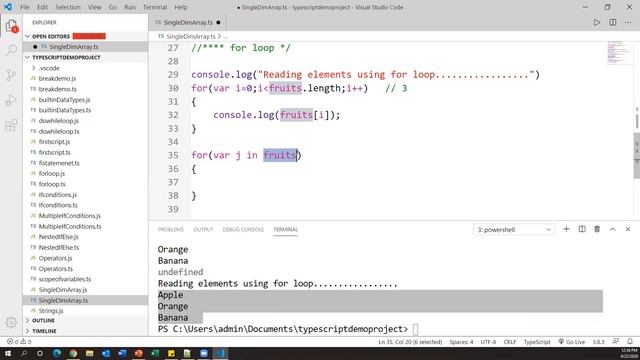This screenshot has height=360, width=640.
Task: Open the Extensions view
Action: pyautogui.click(x=11, y=125)
